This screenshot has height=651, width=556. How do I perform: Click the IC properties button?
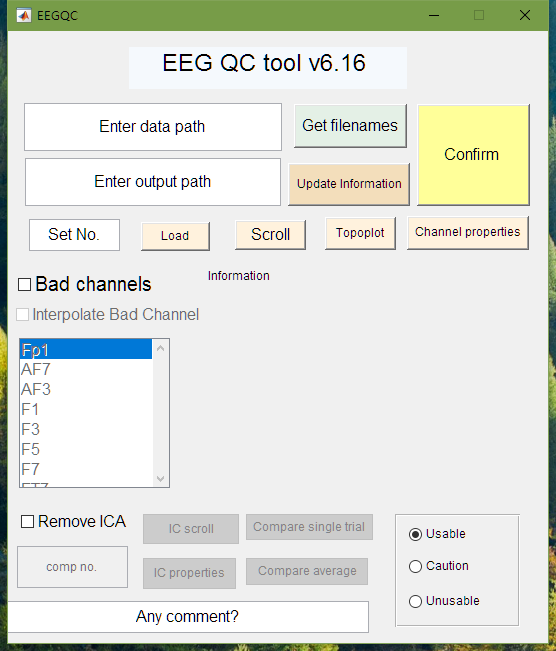[x=189, y=573]
